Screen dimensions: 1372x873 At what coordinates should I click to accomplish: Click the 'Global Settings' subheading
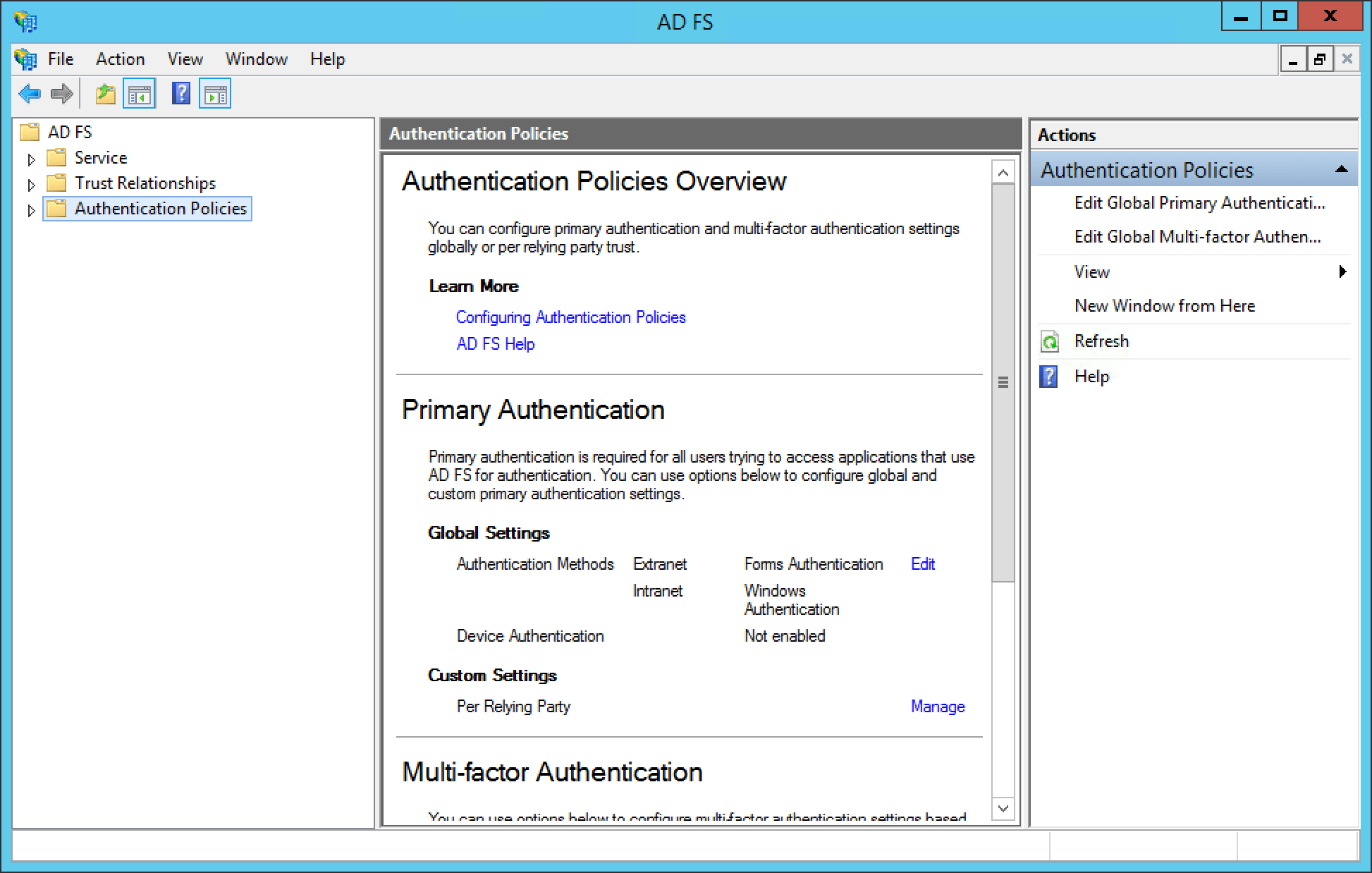489,533
